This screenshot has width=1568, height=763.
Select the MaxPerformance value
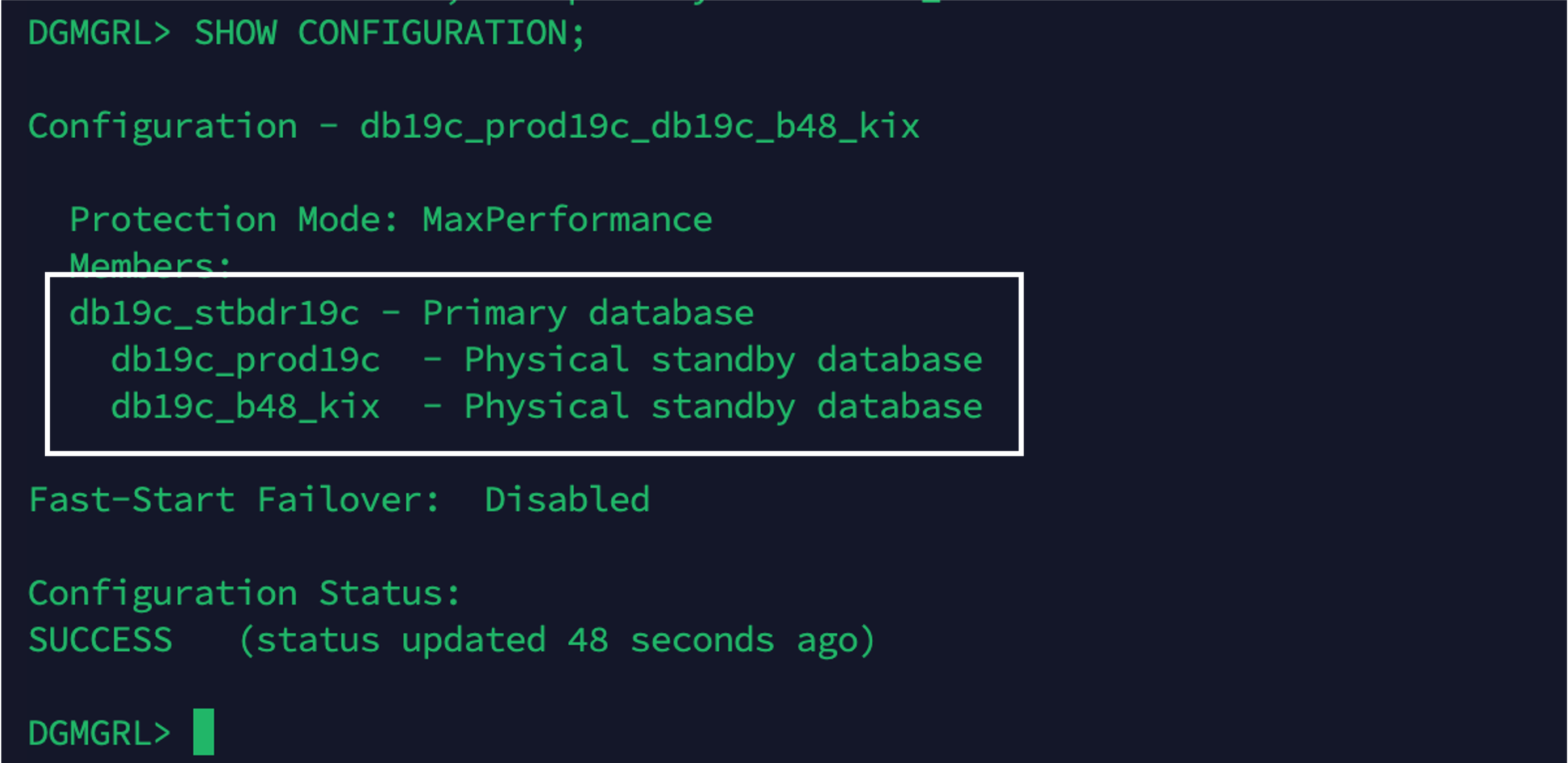tap(566, 220)
